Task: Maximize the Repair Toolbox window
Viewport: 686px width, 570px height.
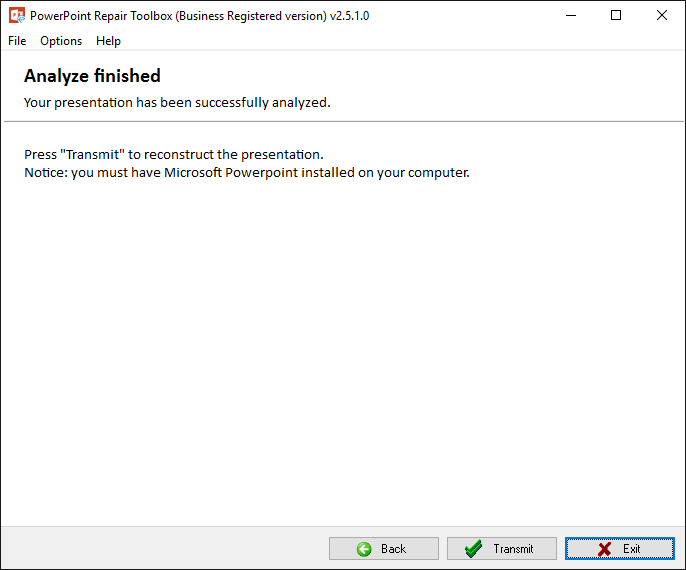Action: click(x=616, y=16)
